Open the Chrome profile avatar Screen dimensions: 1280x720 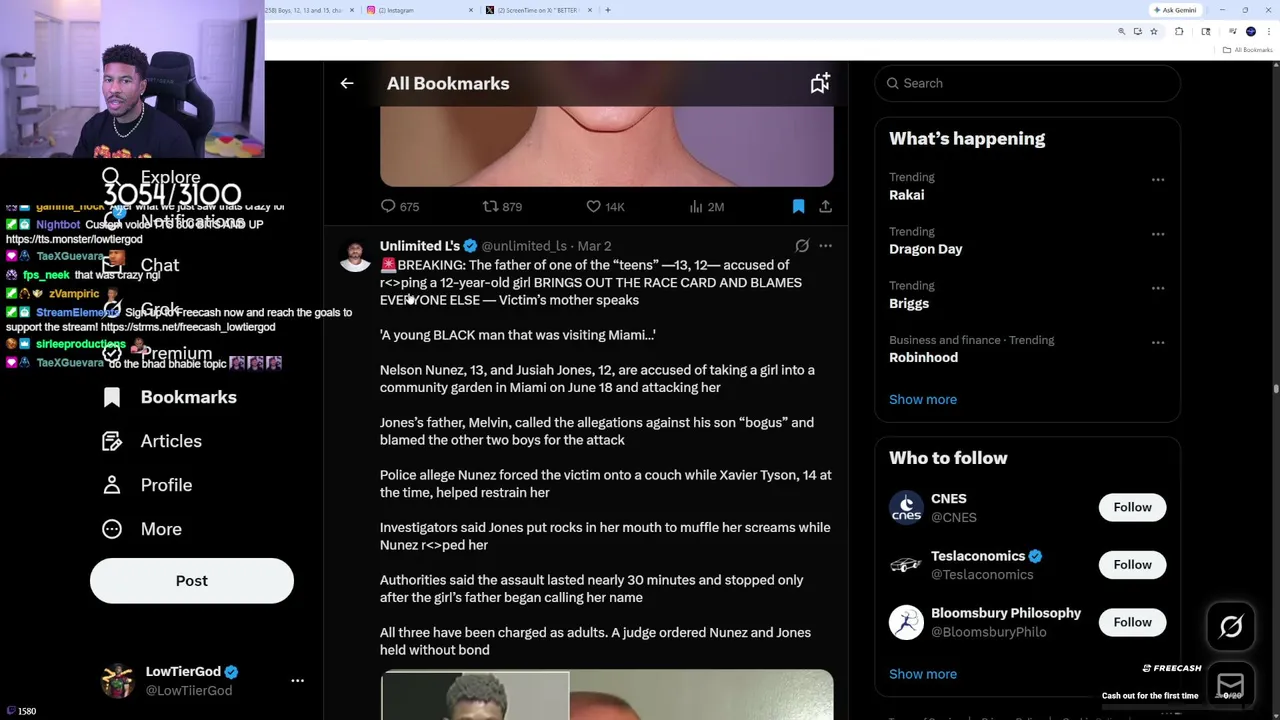pos(1251,32)
